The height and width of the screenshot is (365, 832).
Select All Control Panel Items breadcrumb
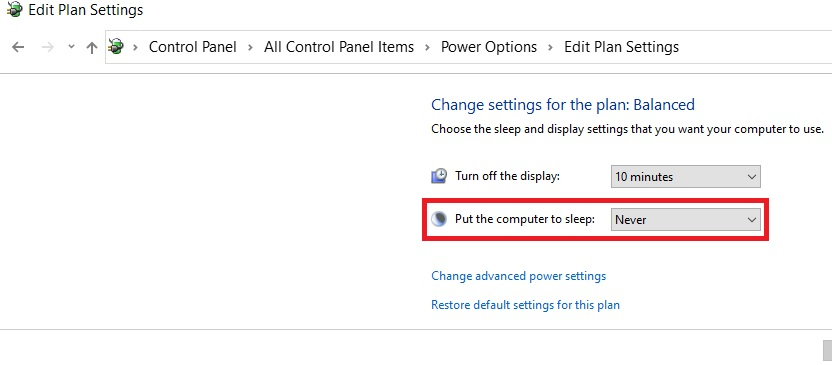[x=339, y=47]
